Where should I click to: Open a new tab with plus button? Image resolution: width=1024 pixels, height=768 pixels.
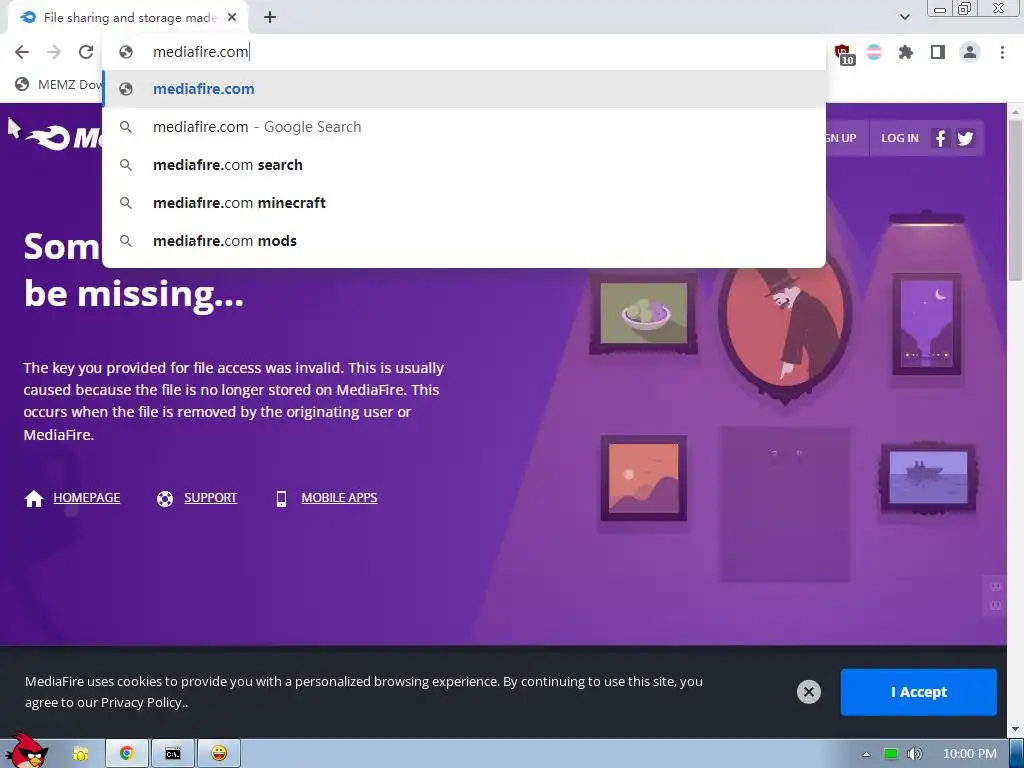[270, 18]
